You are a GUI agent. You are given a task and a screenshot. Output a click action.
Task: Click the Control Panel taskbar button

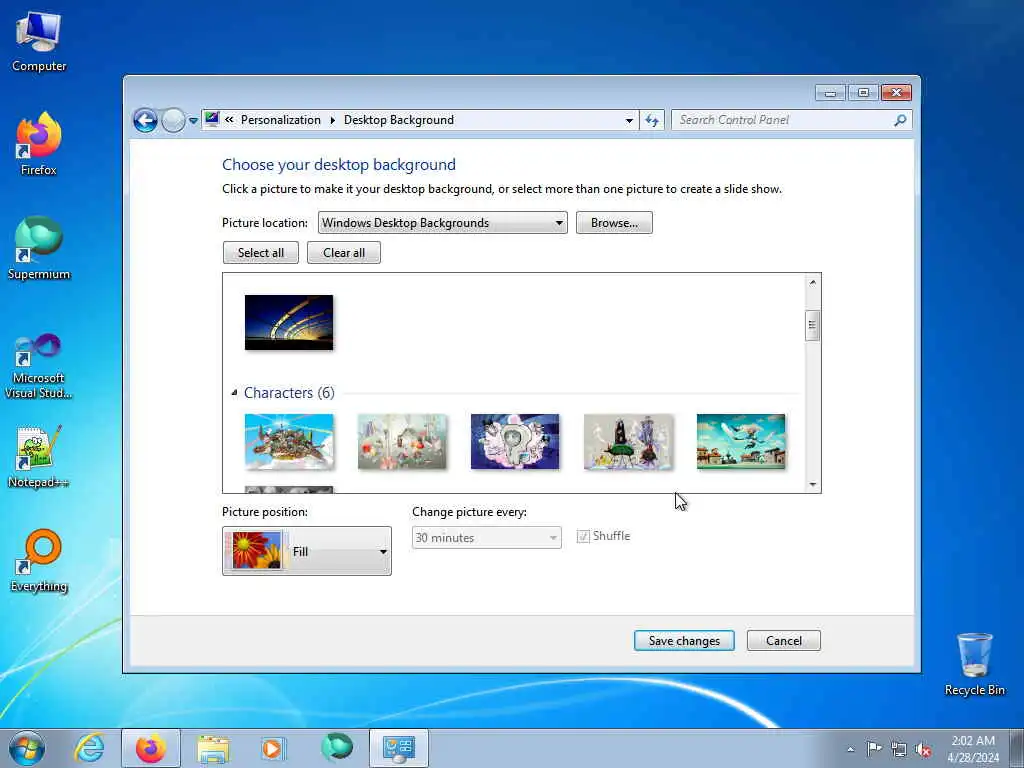point(399,748)
